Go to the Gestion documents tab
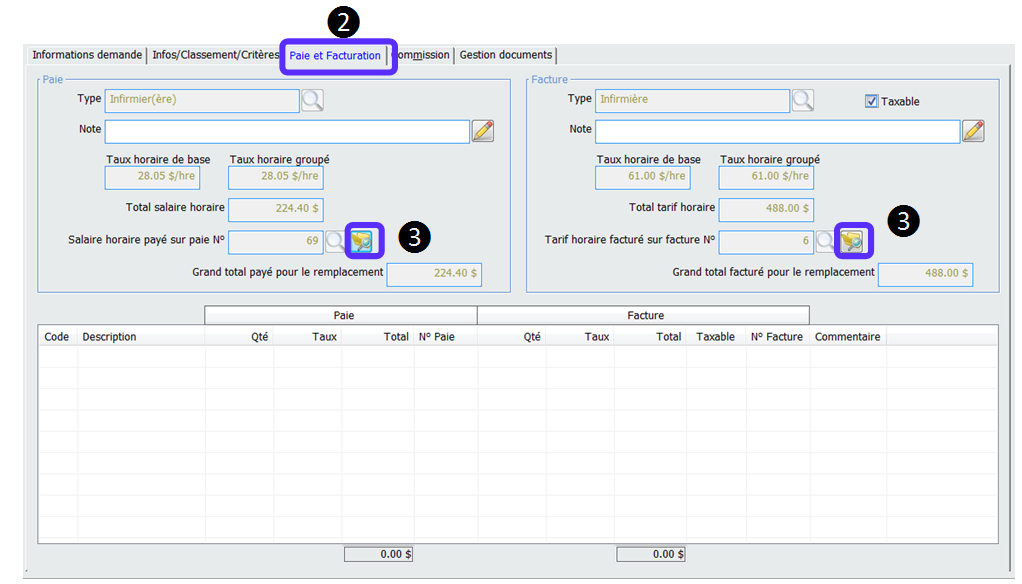Image resolution: width=1022 pixels, height=584 pixels. coord(505,55)
